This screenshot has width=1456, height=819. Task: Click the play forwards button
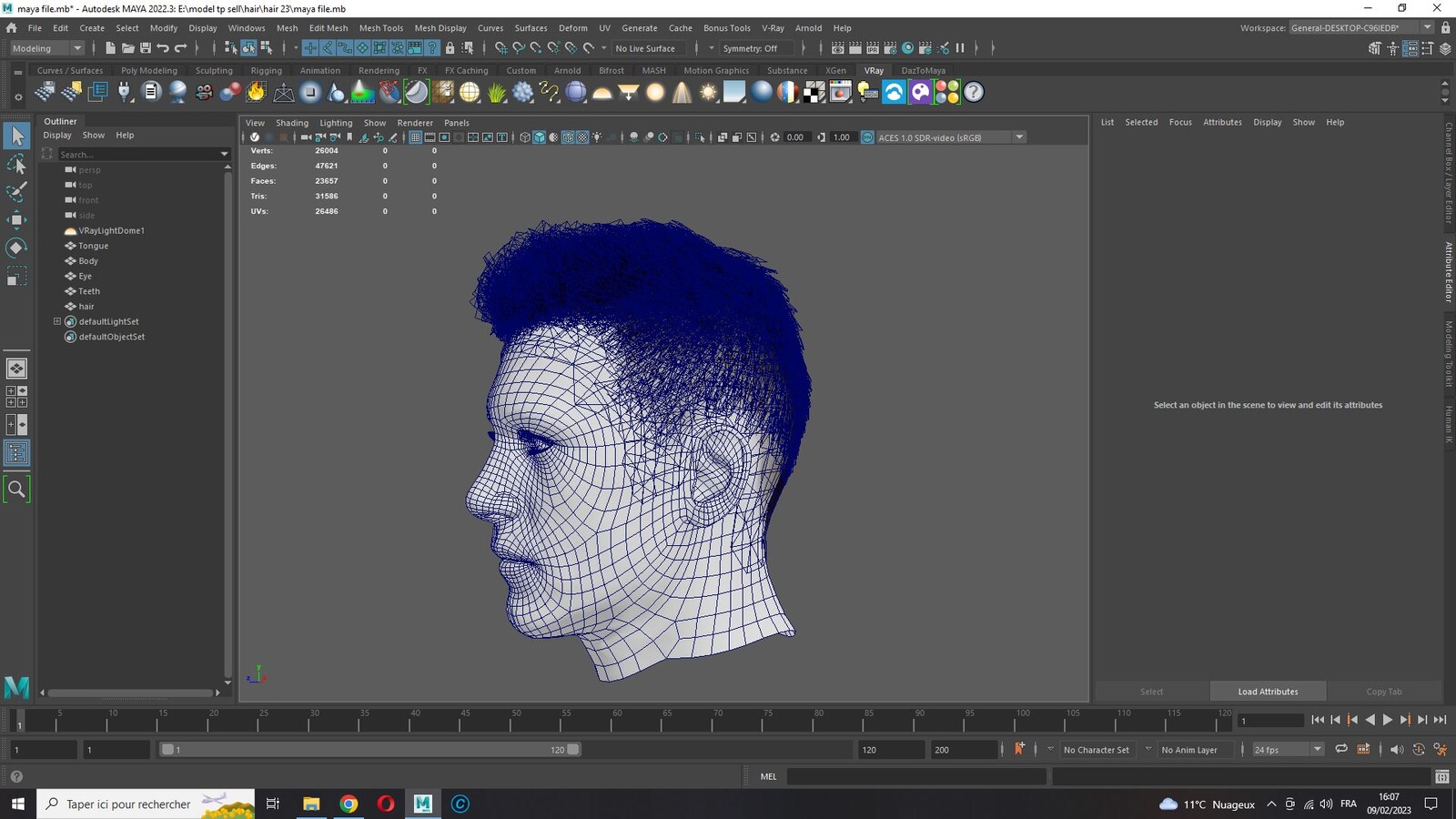coord(1388,720)
